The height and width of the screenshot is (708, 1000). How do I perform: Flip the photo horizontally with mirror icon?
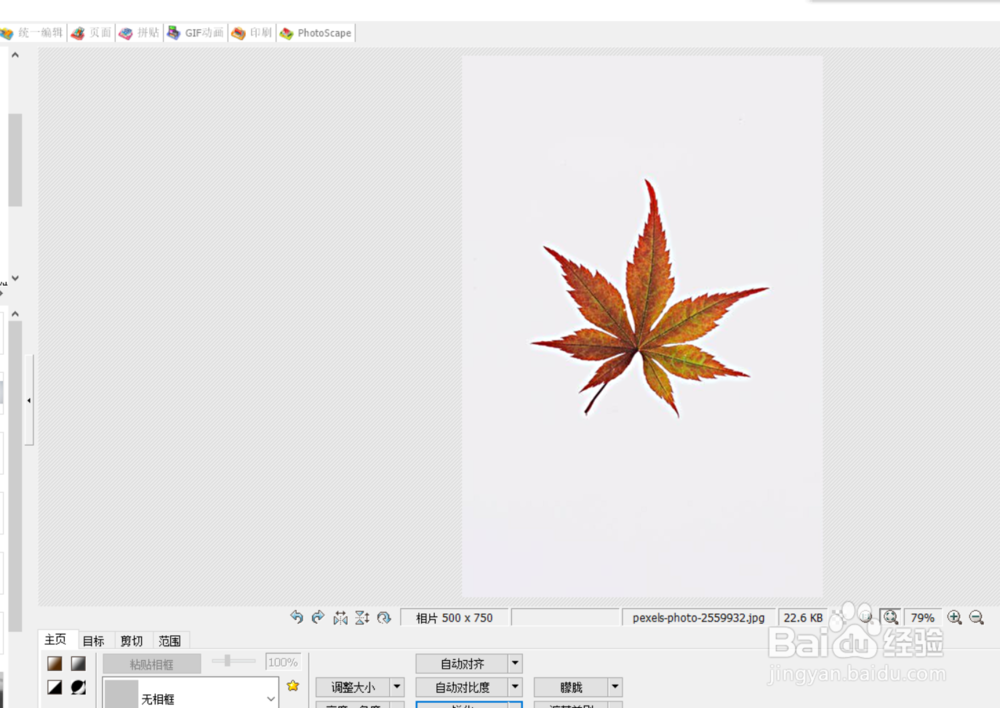[340, 617]
